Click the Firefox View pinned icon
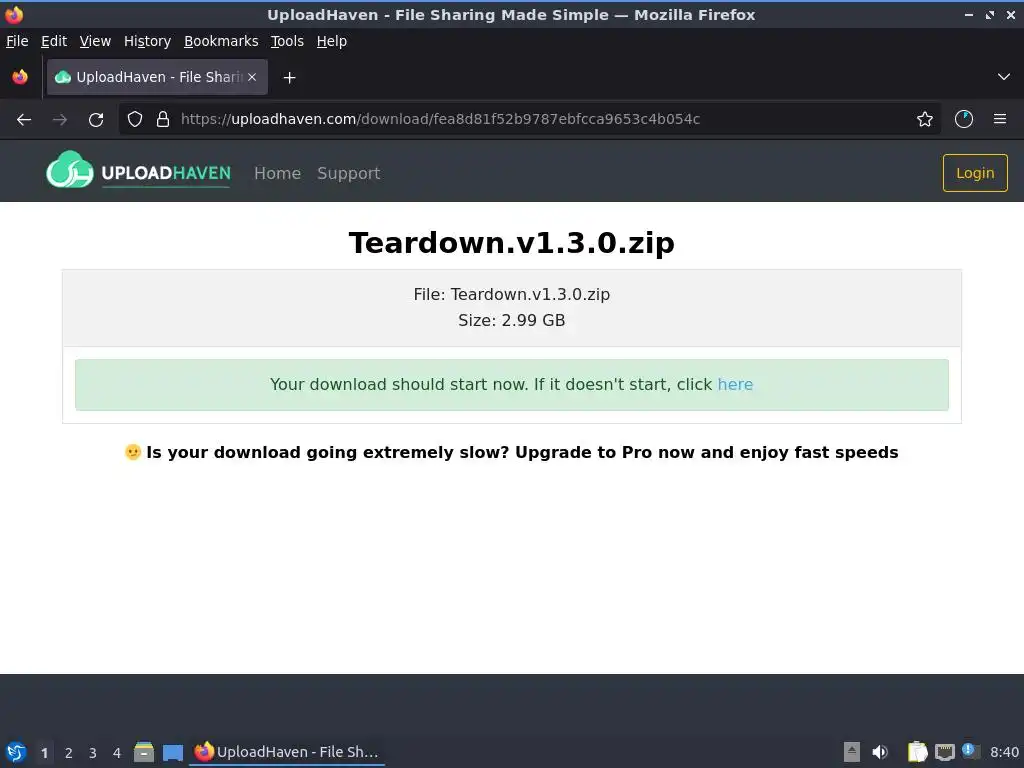Image resolution: width=1024 pixels, height=768 pixels. (x=20, y=77)
